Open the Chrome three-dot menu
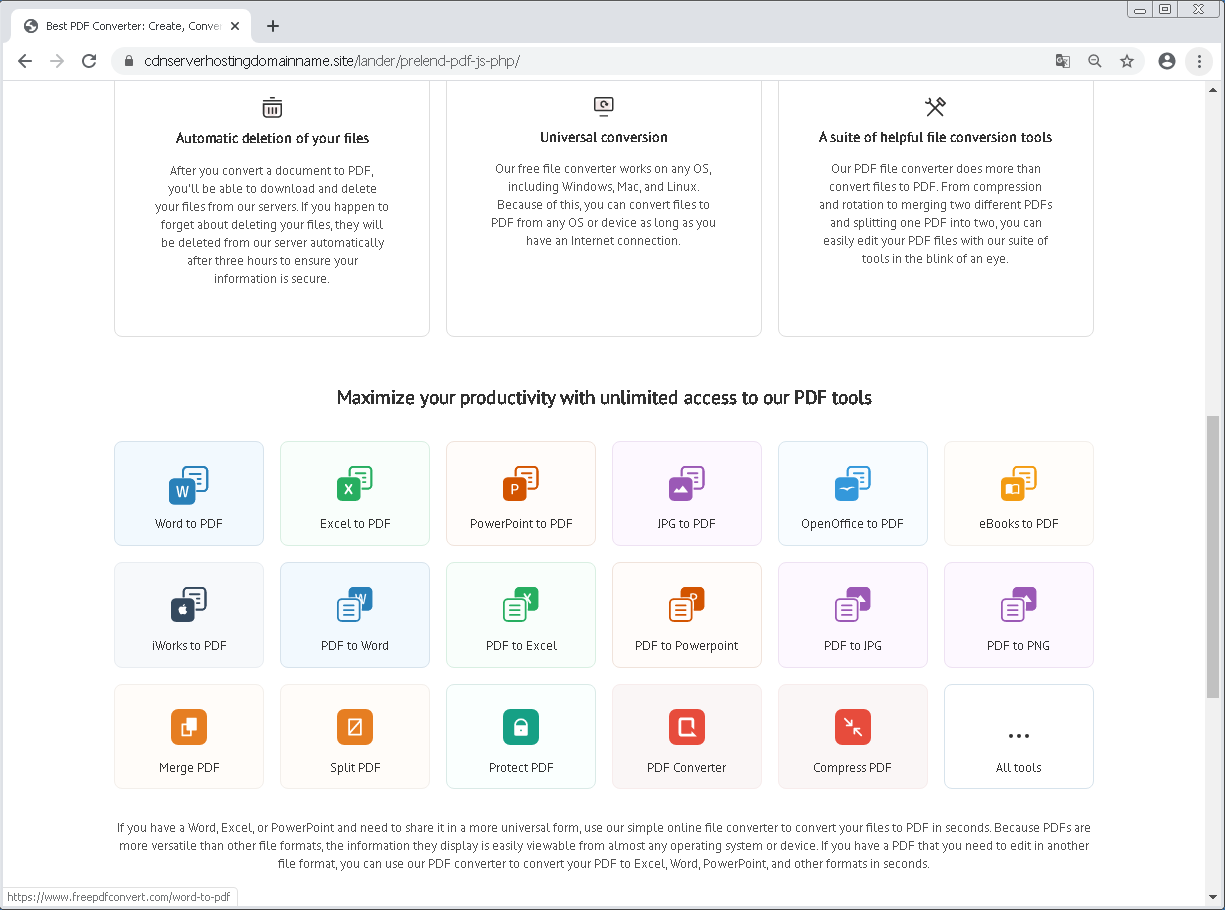Screen dimensions: 1225x911 [x=1199, y=61]
